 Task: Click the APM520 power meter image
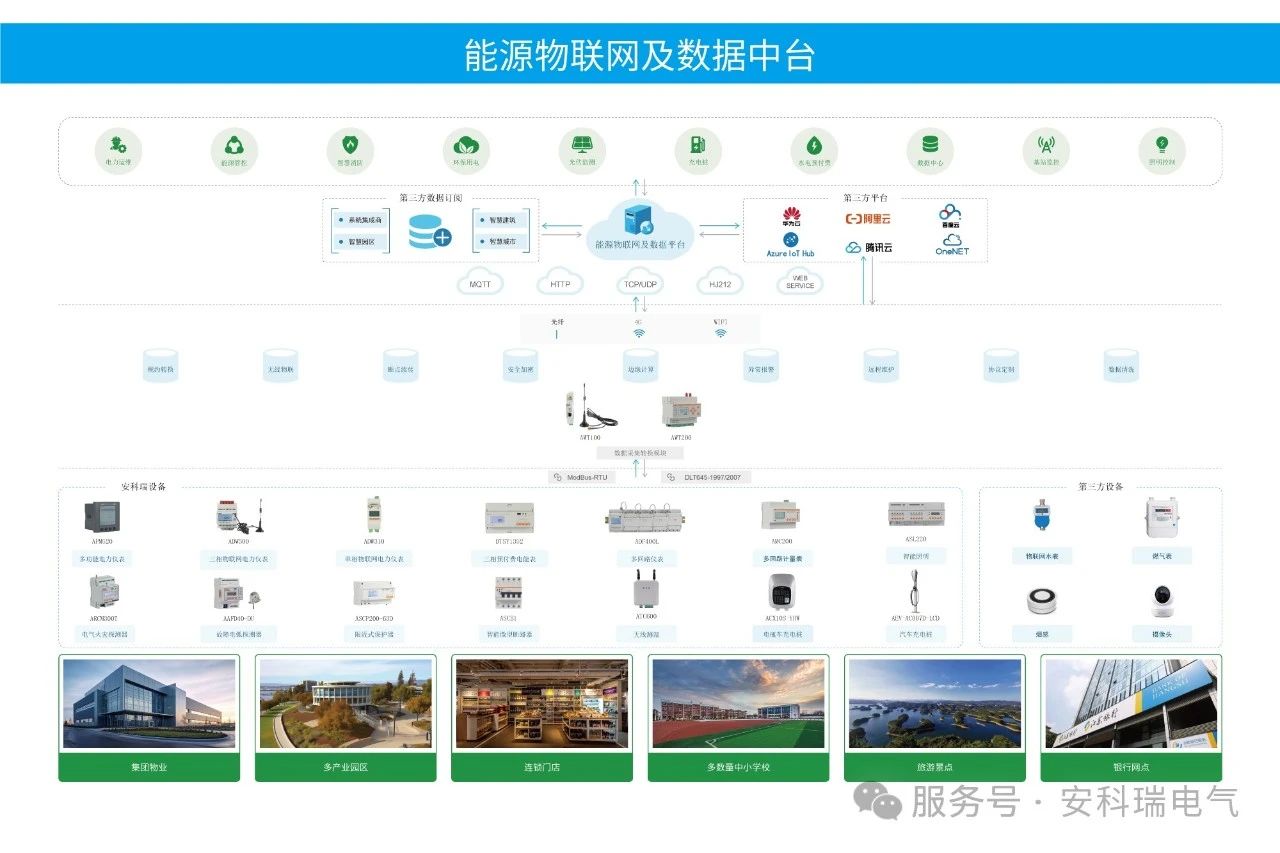[x=101, y=519]
